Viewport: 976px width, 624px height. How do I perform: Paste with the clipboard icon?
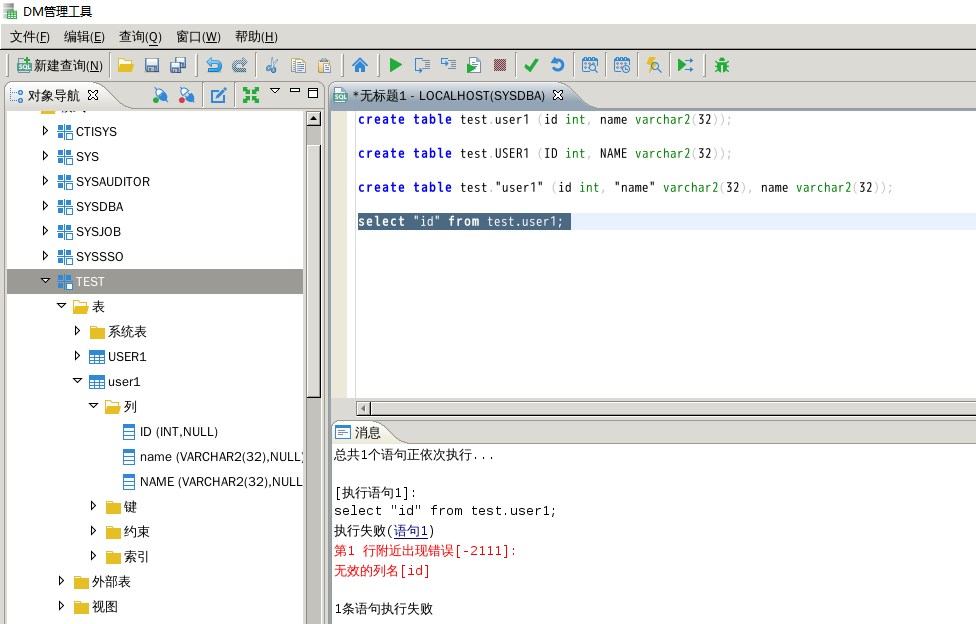(x=324, y=65)
